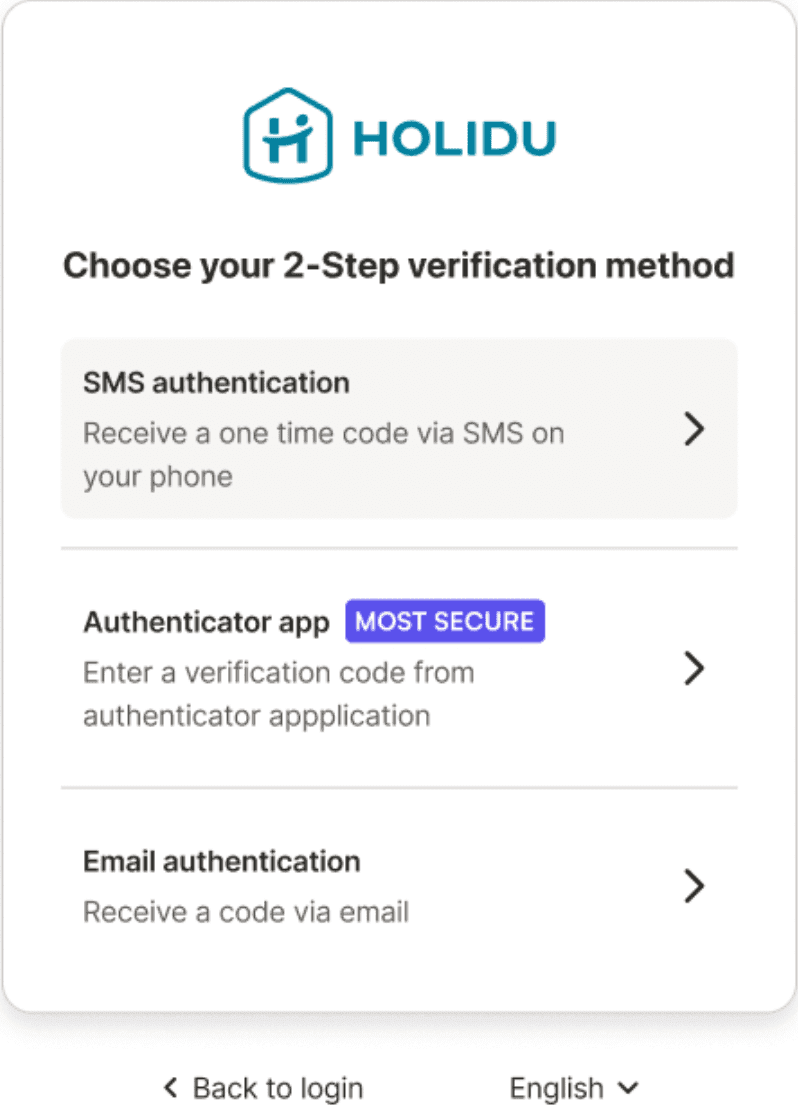Click the 'SMS authentication' title label
Image resolution: width=798 pixels, height=1118 pixels.
216,382
